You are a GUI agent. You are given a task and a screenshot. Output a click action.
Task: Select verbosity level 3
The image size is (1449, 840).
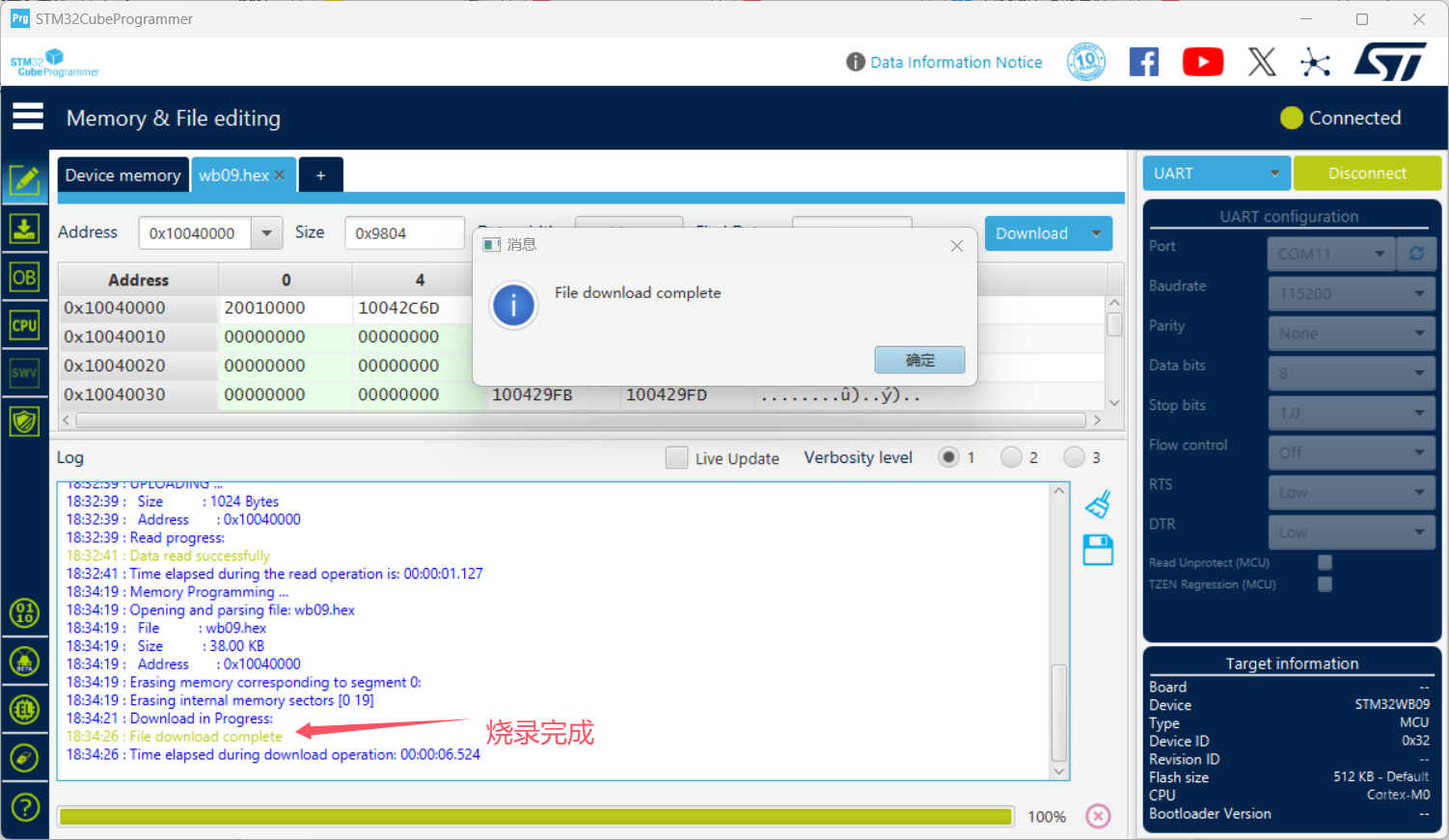point(1074,457)
